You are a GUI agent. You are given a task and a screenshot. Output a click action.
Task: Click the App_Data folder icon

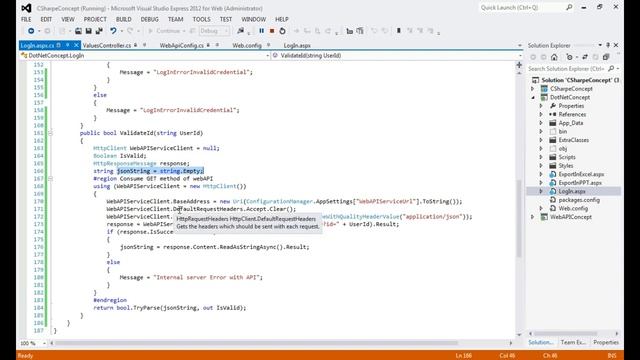coord(553,123)
